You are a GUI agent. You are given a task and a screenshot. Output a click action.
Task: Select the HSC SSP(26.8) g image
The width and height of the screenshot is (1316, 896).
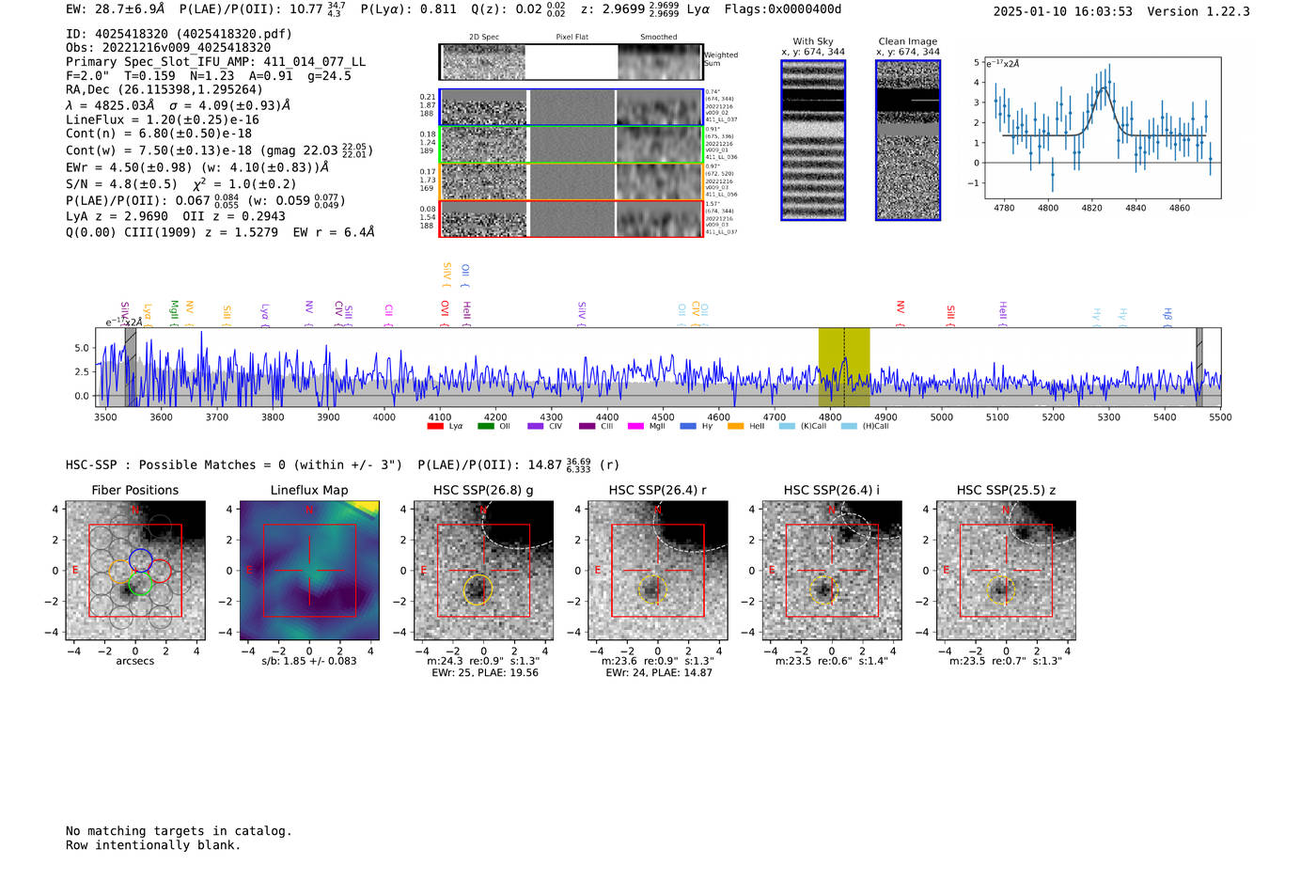(483, 571)
